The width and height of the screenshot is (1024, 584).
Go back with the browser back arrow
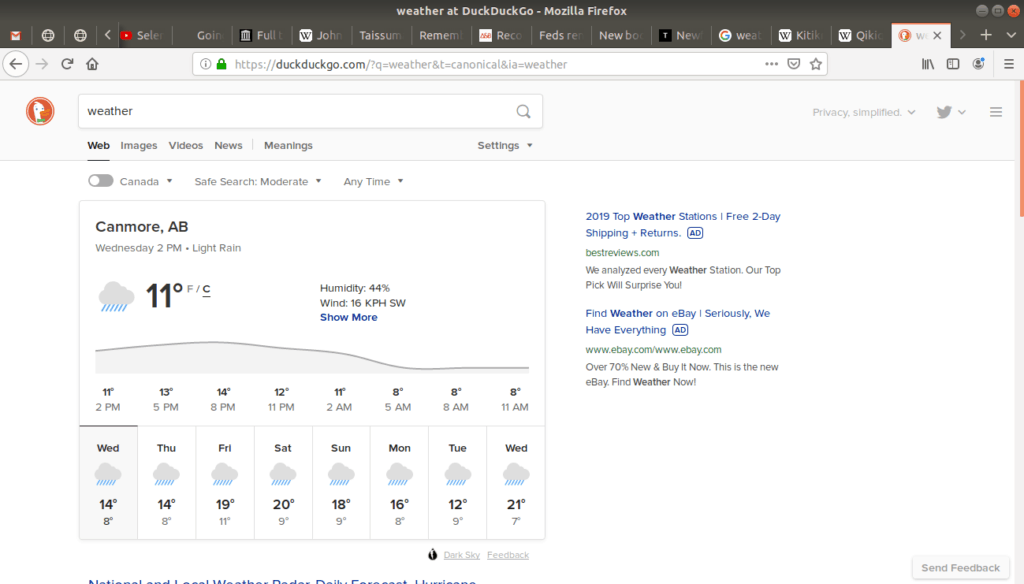(16, 64)
